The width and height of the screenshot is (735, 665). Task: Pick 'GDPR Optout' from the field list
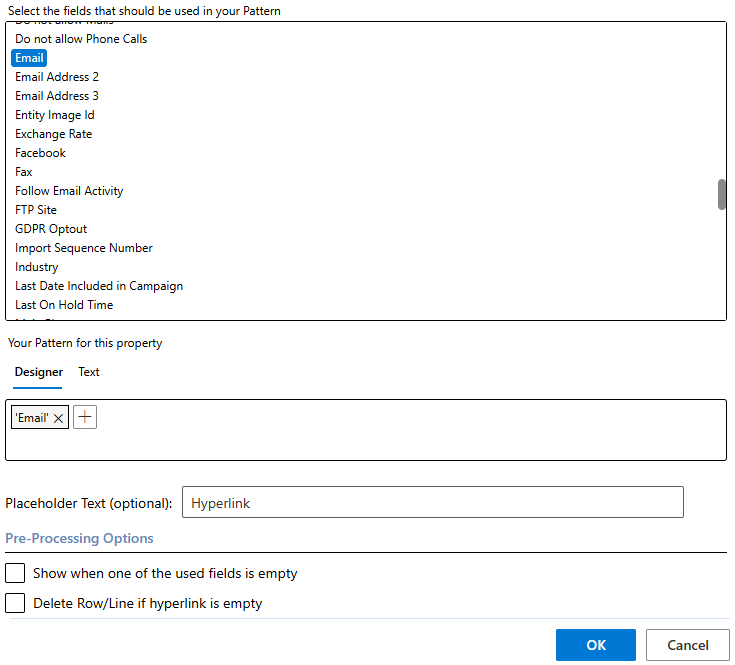point(51,229)
